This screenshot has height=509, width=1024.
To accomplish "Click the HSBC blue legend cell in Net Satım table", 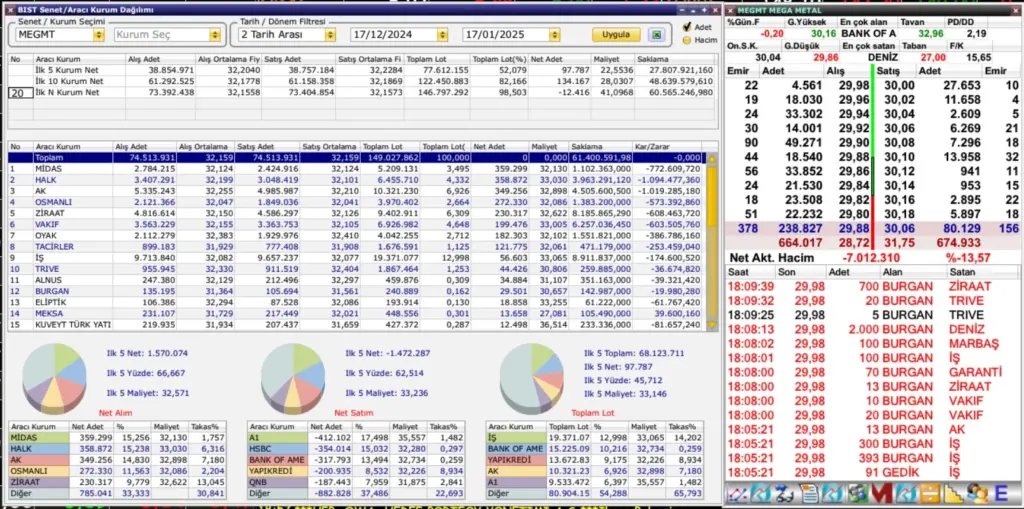I will [x=278, y=448].
